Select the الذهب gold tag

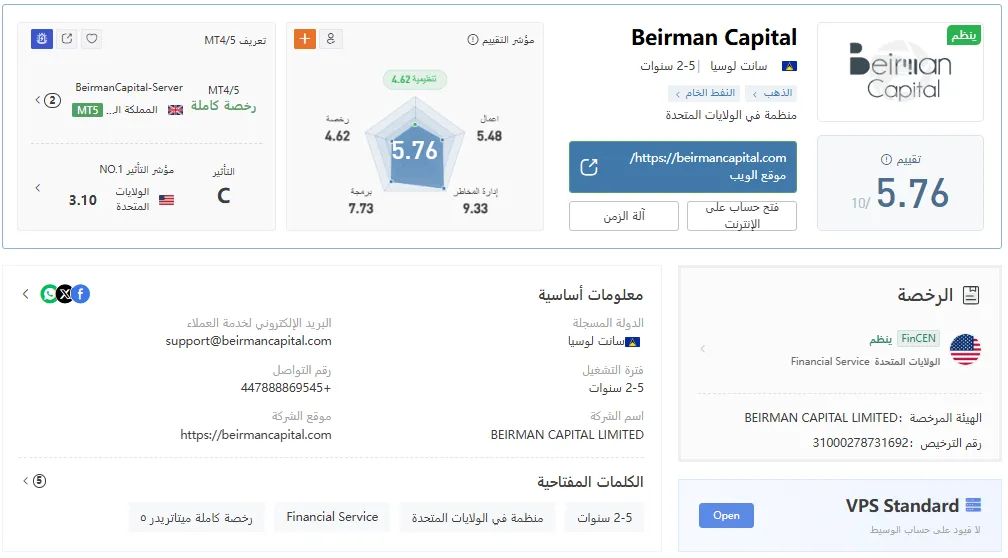(x=771, y=93)
